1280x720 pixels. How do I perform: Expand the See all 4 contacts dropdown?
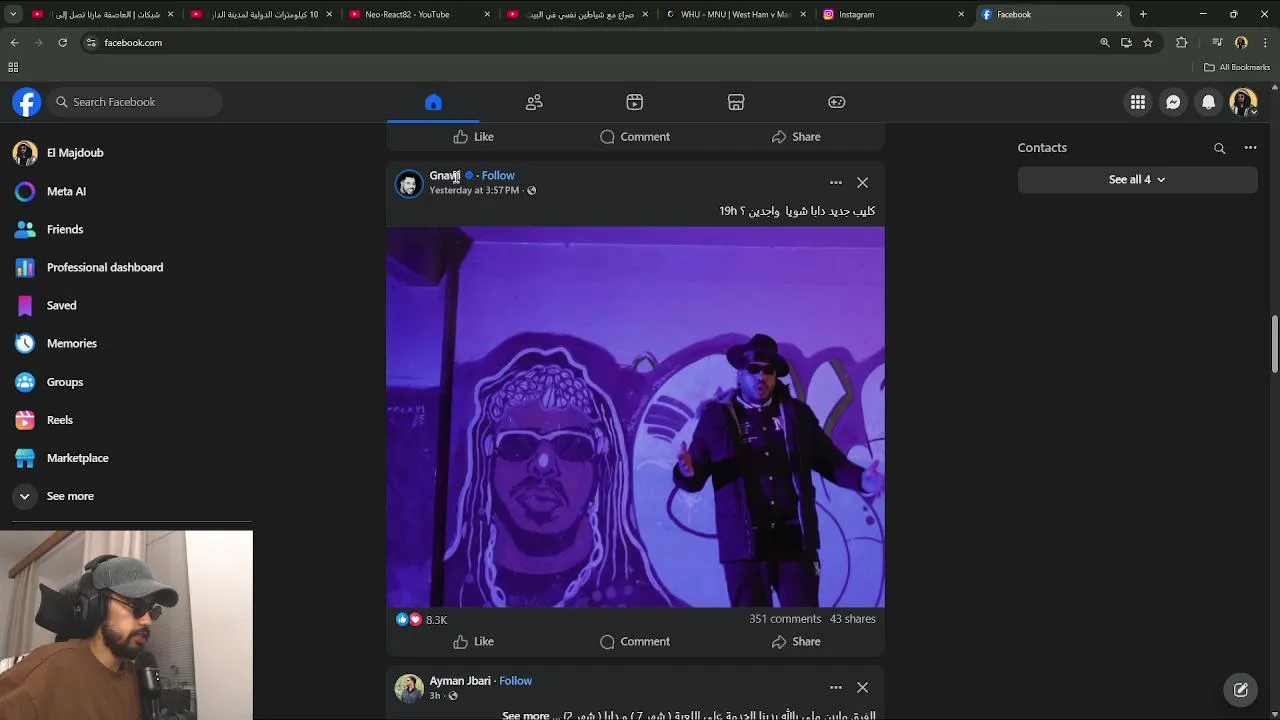[x=1137, y=179]
